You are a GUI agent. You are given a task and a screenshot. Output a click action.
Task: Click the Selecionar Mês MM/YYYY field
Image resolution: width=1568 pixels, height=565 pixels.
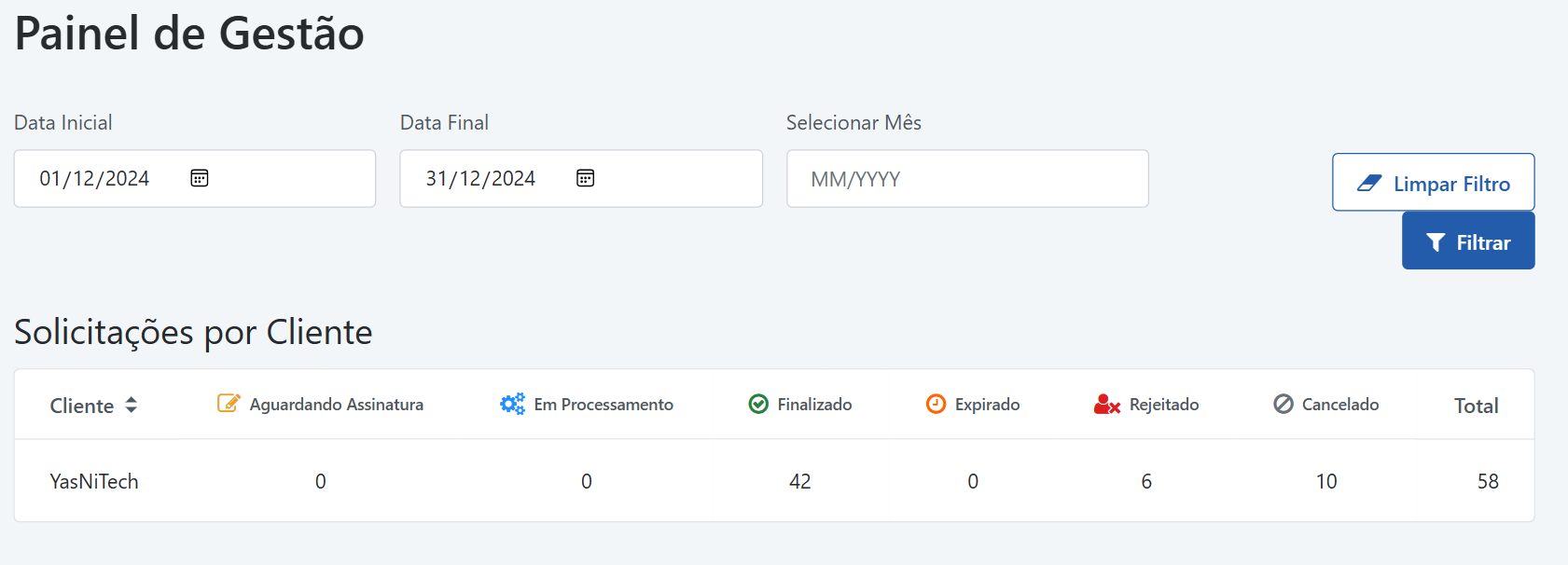[x=966, y=179]
